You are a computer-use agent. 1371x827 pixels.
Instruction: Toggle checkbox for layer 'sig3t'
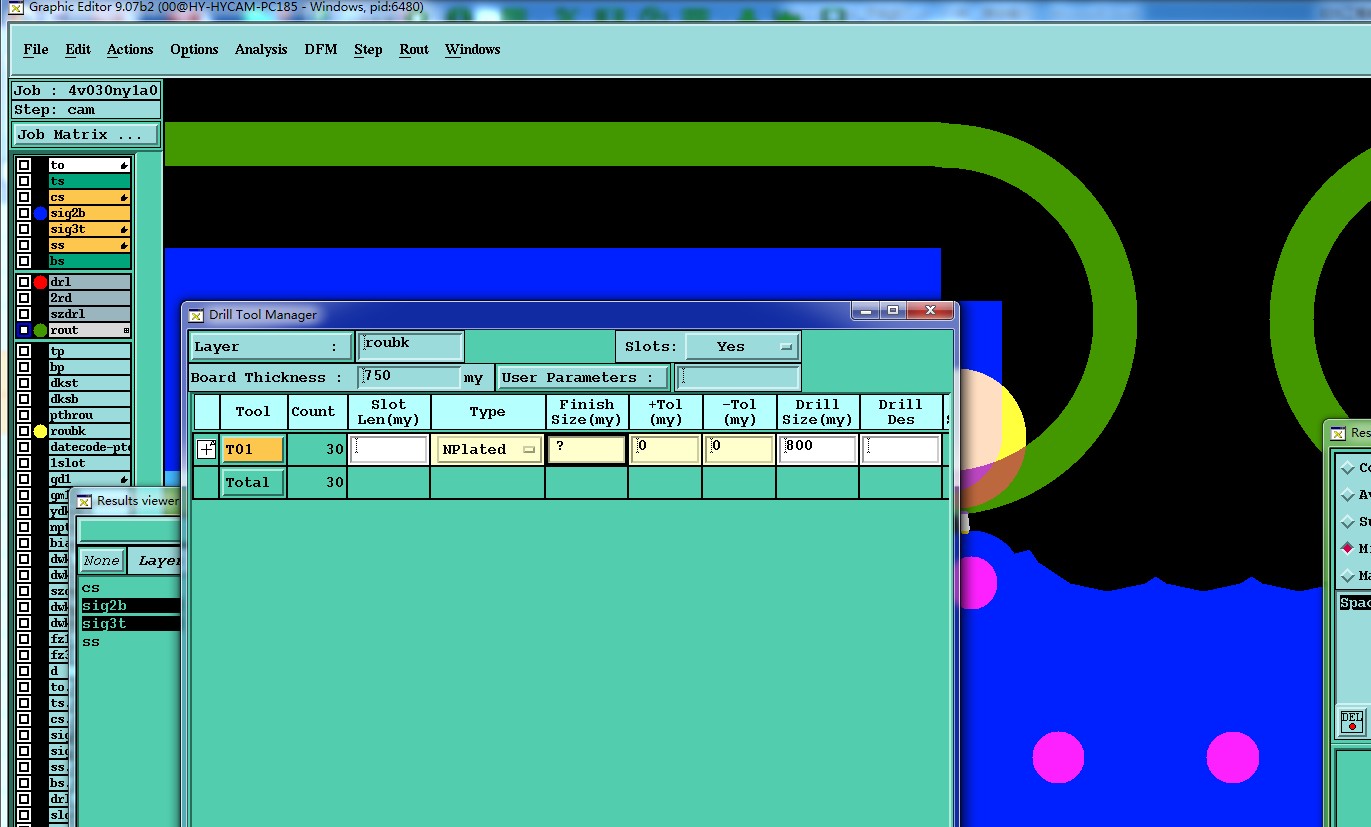(24, 229)
